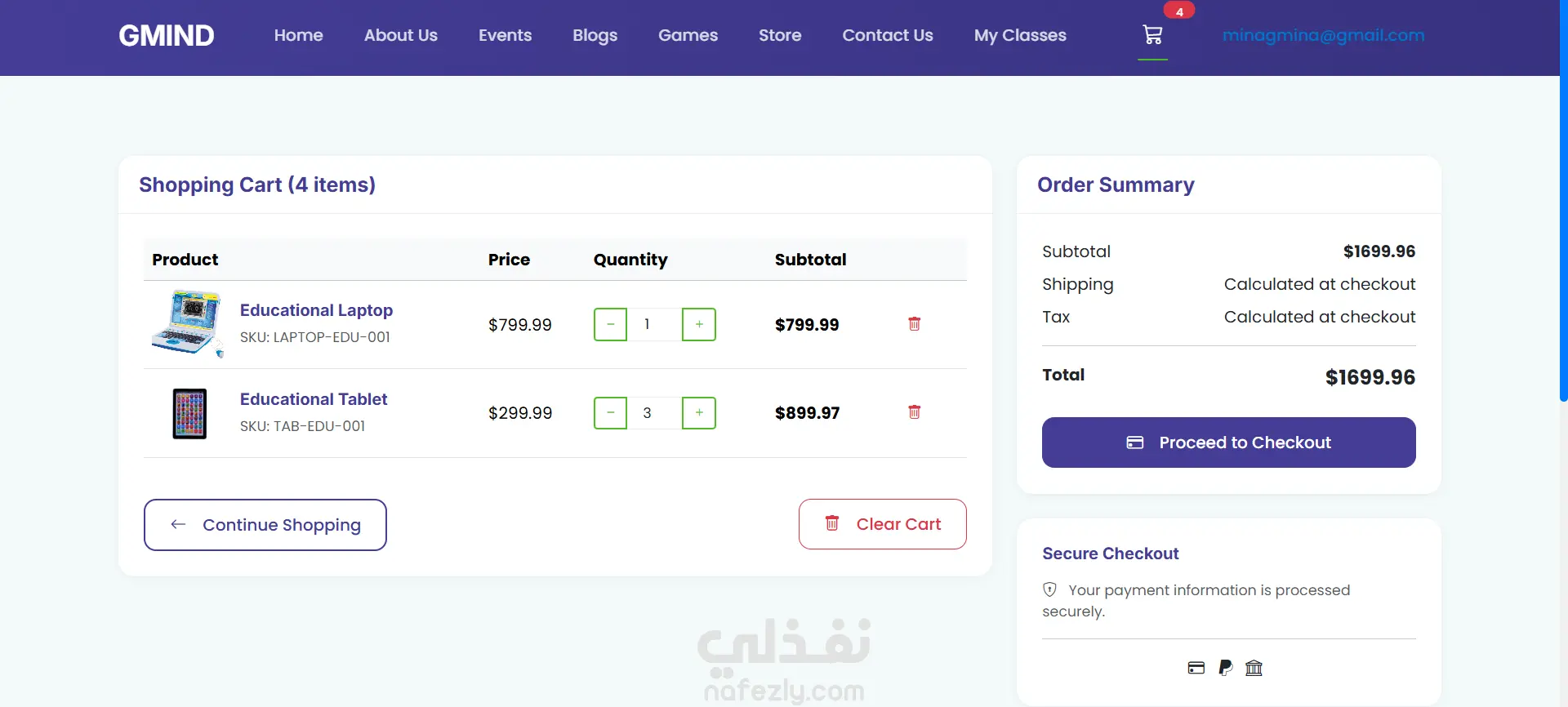Click the PayPal payment icon

click(1225, 668)
